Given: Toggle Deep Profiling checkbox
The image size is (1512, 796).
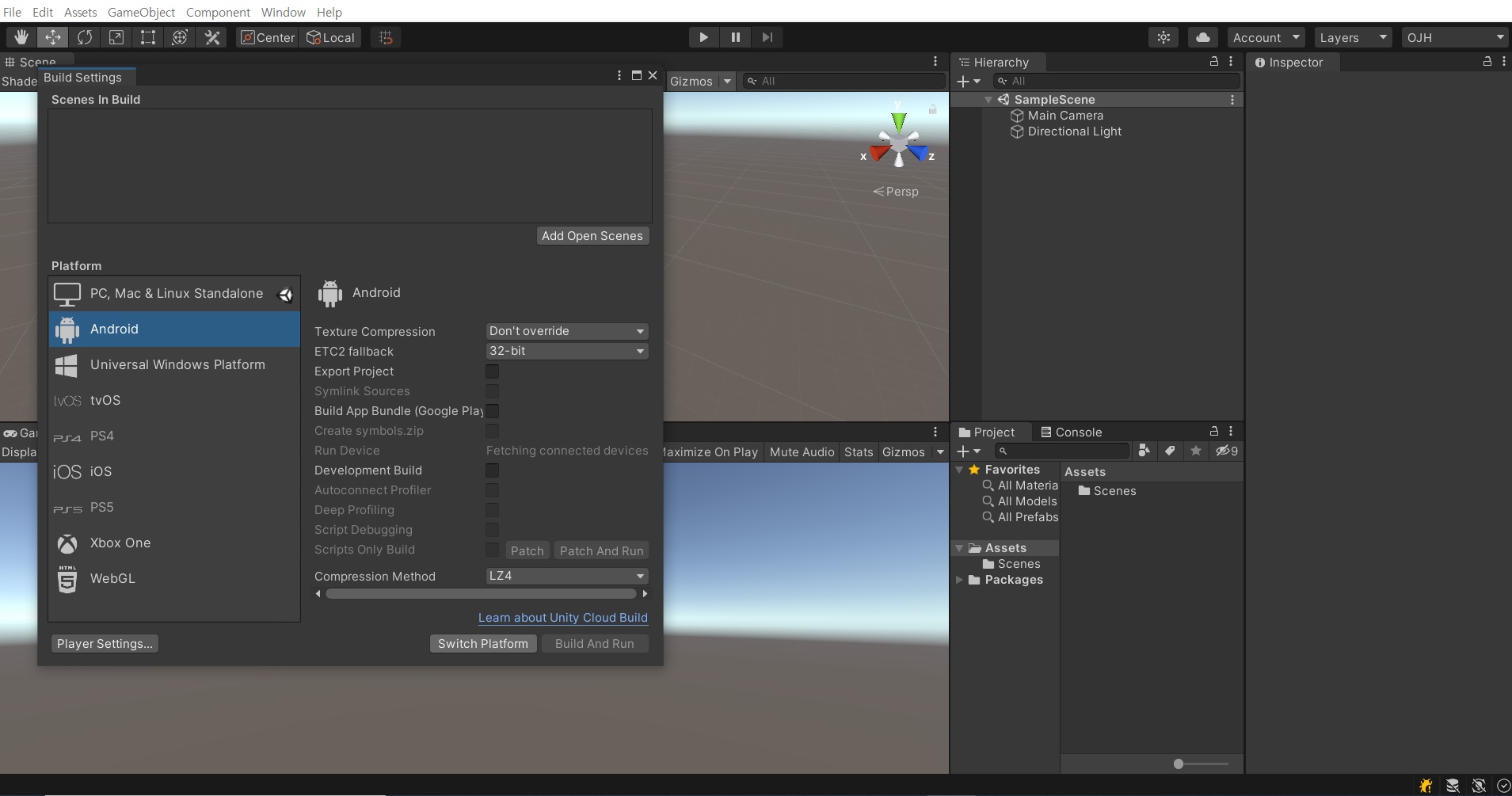Looking at the screenshot, I should (492, 510).
